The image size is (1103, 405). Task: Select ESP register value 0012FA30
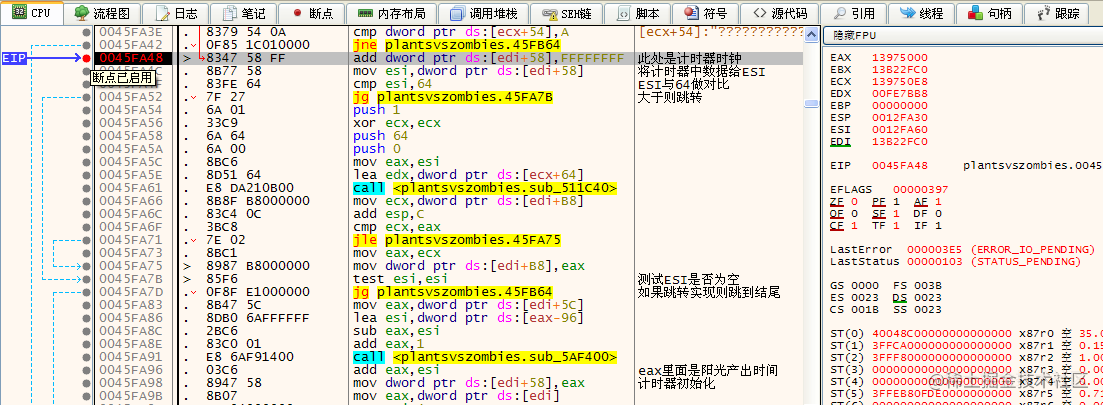tap(900, 118)
